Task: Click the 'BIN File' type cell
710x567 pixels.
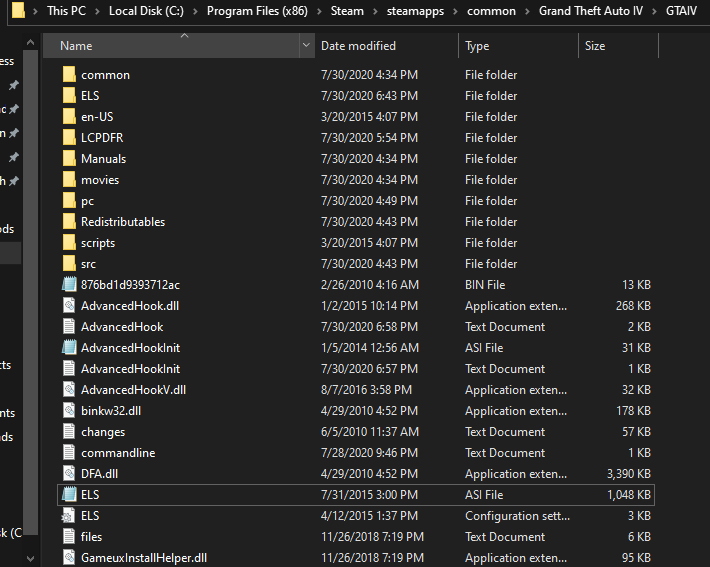Action: point(485,284)
